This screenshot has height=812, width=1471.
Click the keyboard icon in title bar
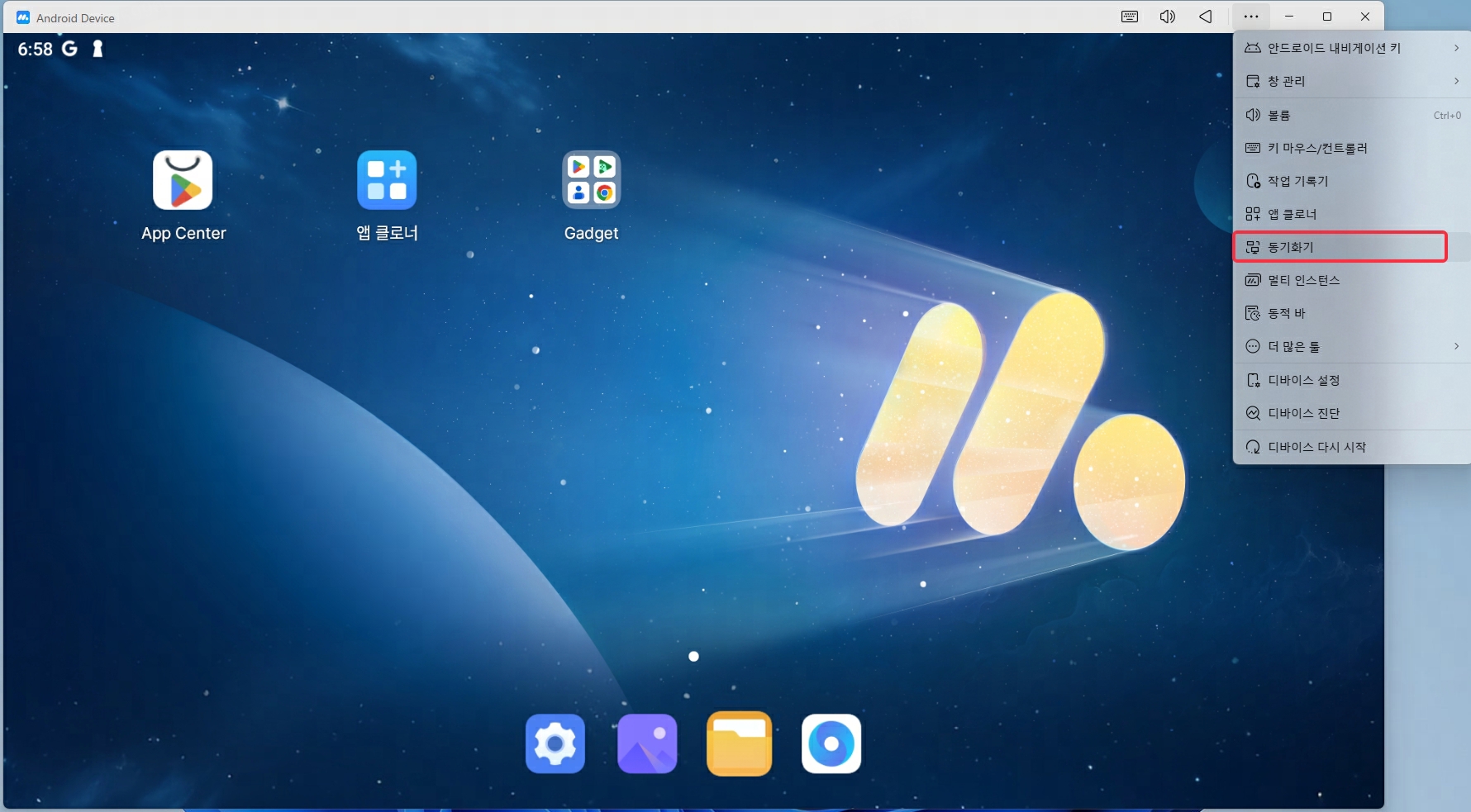(1130, 17)
